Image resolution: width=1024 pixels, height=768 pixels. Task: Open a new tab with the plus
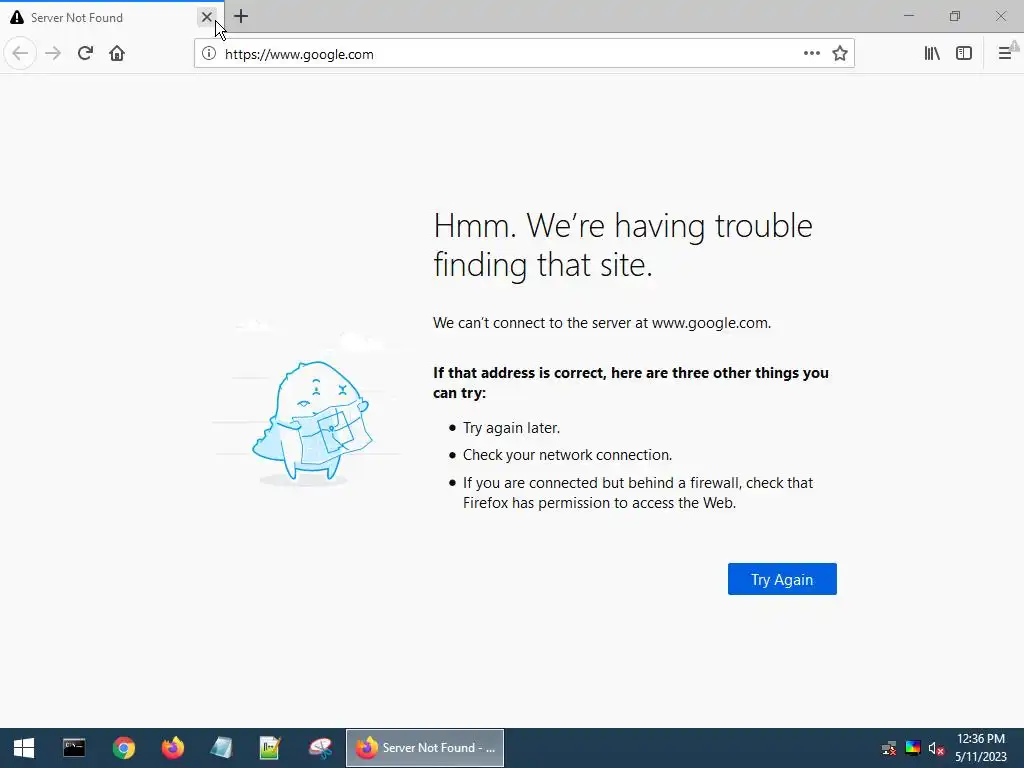point(241,17)
